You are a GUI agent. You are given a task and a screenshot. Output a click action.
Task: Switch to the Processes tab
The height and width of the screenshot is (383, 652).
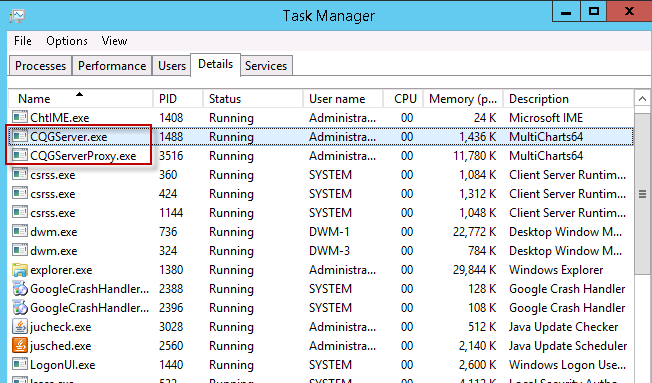[40, 66]
